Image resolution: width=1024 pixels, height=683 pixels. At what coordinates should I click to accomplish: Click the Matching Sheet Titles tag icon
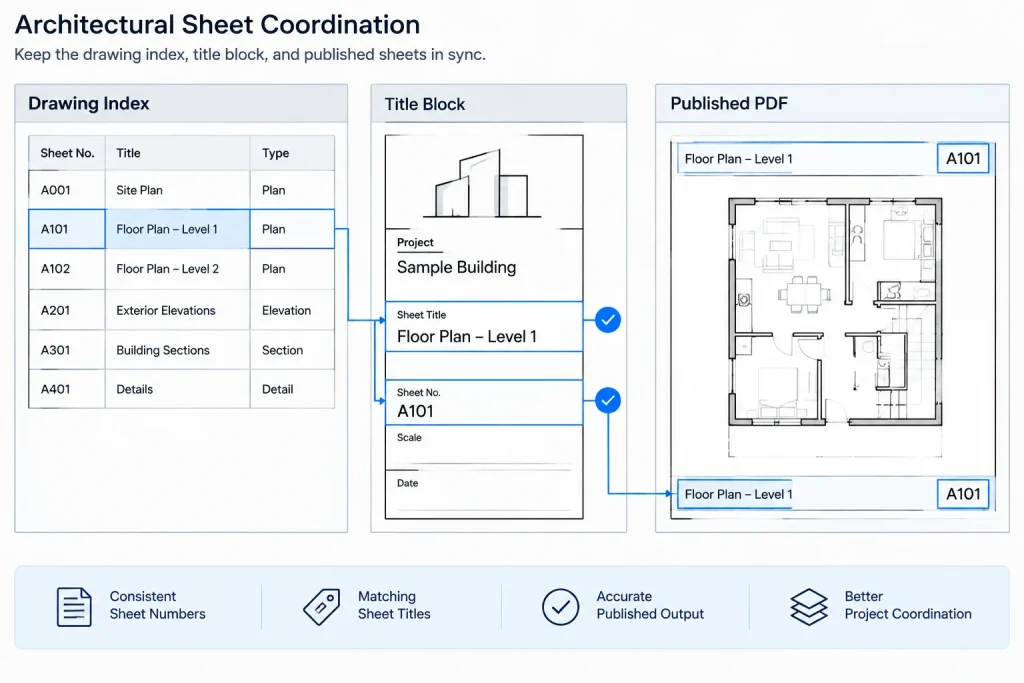click(x=321, y=607)
